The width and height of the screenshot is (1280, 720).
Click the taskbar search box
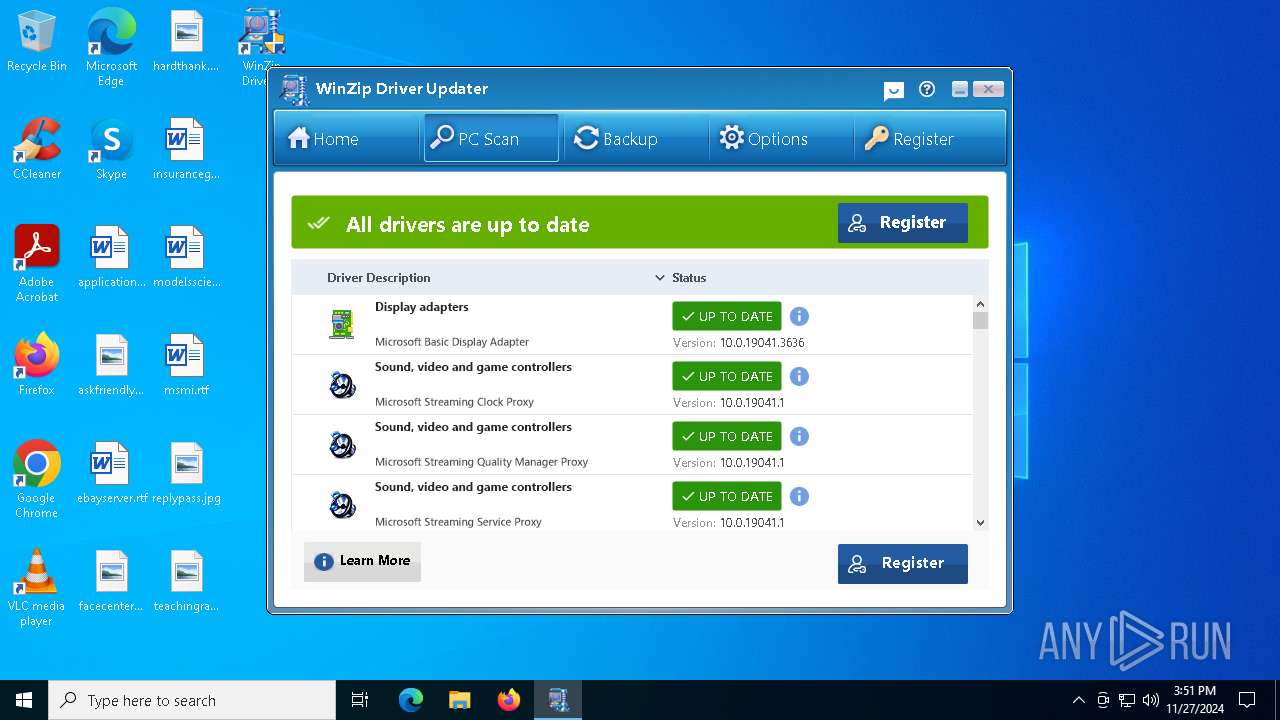click(192, 700)
